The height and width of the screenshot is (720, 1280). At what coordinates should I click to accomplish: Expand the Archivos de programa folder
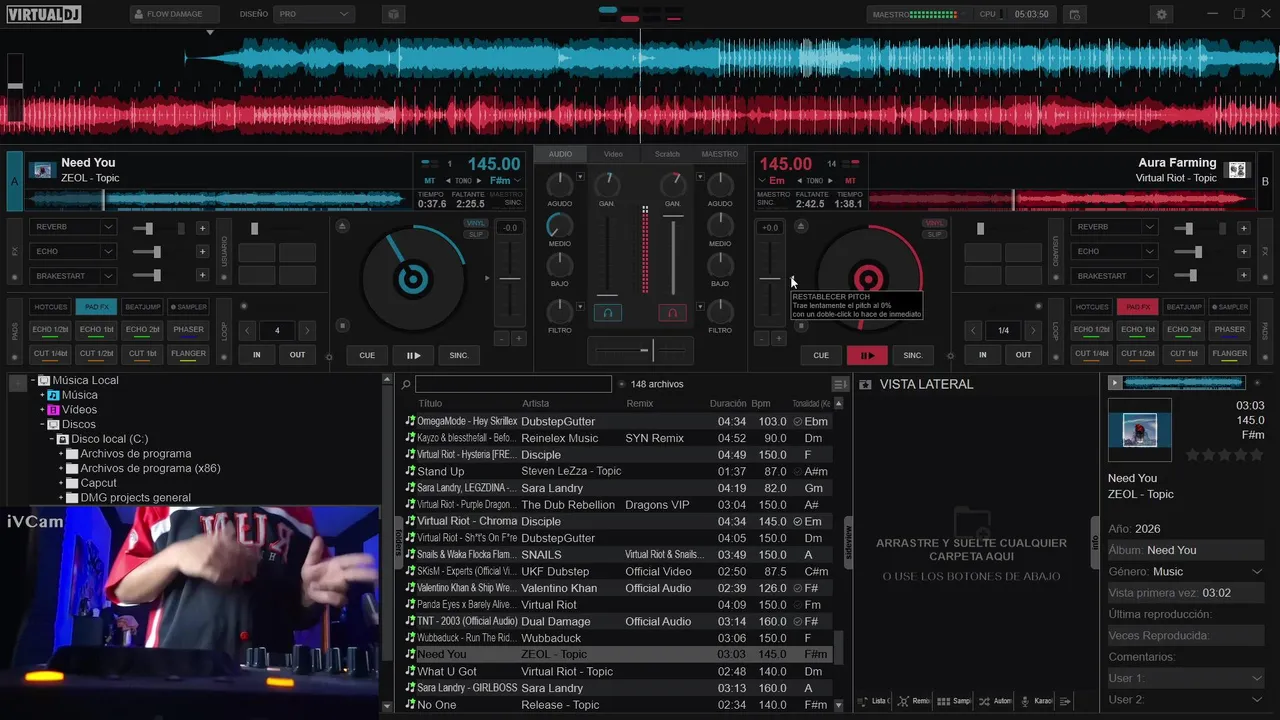pyautogui.click(x=61, y=454)
